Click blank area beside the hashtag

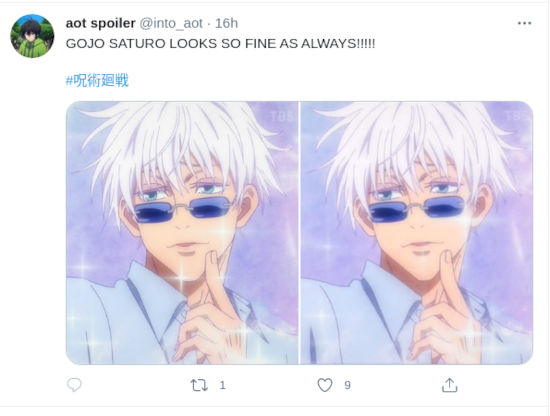(316, 80)
